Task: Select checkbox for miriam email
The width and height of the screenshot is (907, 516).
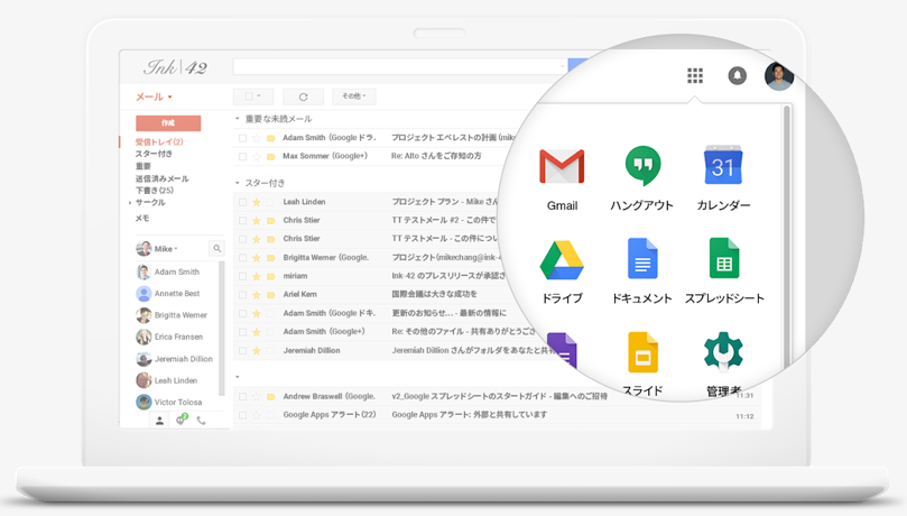Action: 242,277
